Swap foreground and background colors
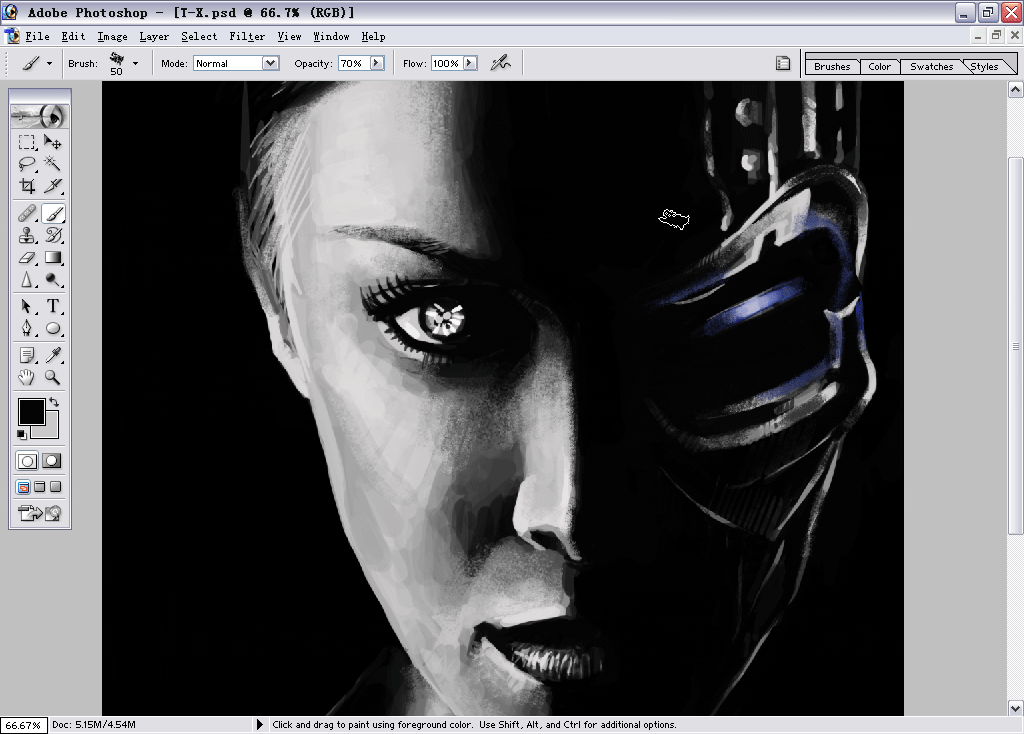Image resolution: width=1024 pixels, height=734 pixels. [54, 402]
